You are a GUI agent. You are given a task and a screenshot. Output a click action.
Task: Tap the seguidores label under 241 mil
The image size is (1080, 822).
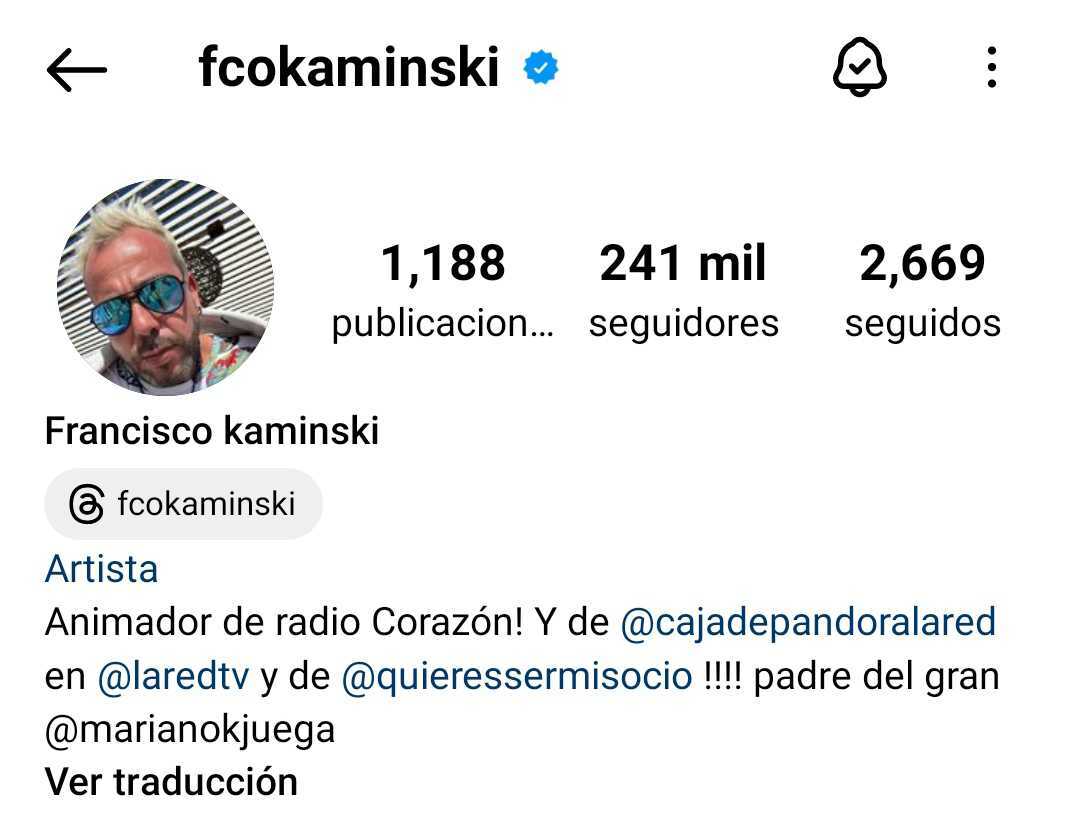point(683,323)
